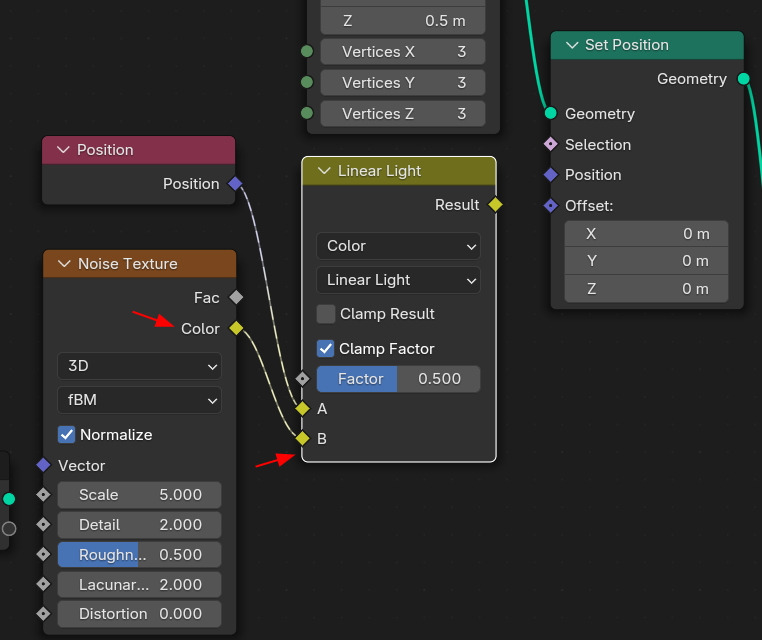Click the Noise Texture Vector input socket
Viewport: 762px width, 640px height.
pyautogui.click(x=43, y=465)
